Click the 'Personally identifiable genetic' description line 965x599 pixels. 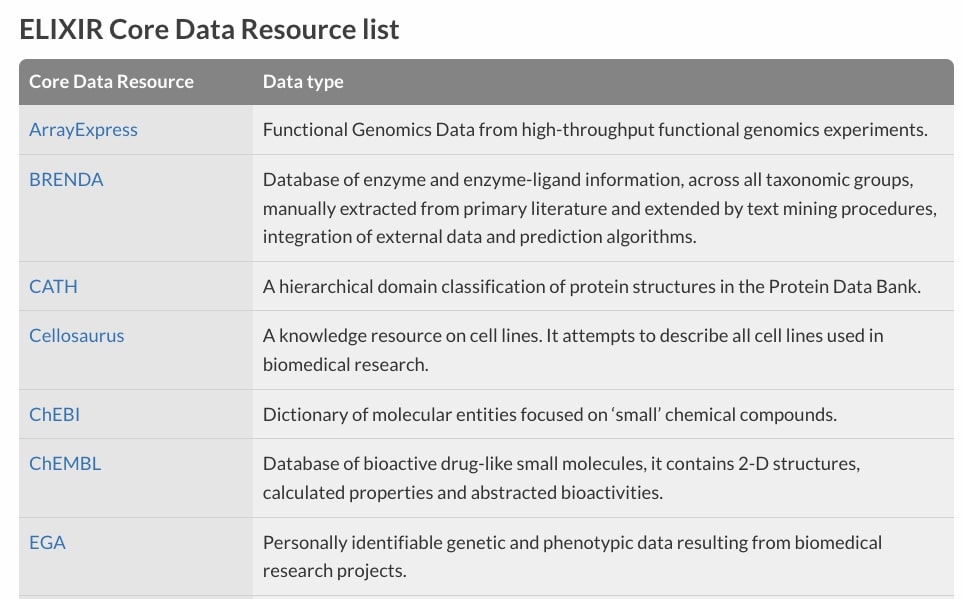pos(572,543)
